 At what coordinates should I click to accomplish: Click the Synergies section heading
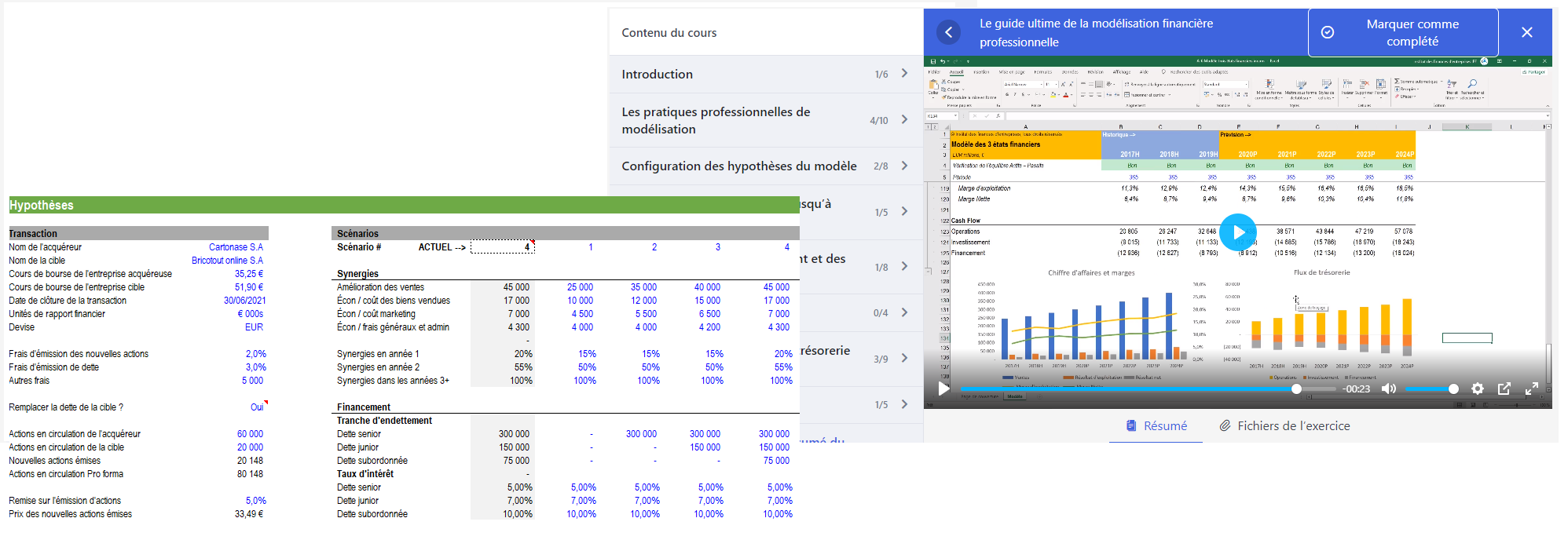tap(357, 273)
